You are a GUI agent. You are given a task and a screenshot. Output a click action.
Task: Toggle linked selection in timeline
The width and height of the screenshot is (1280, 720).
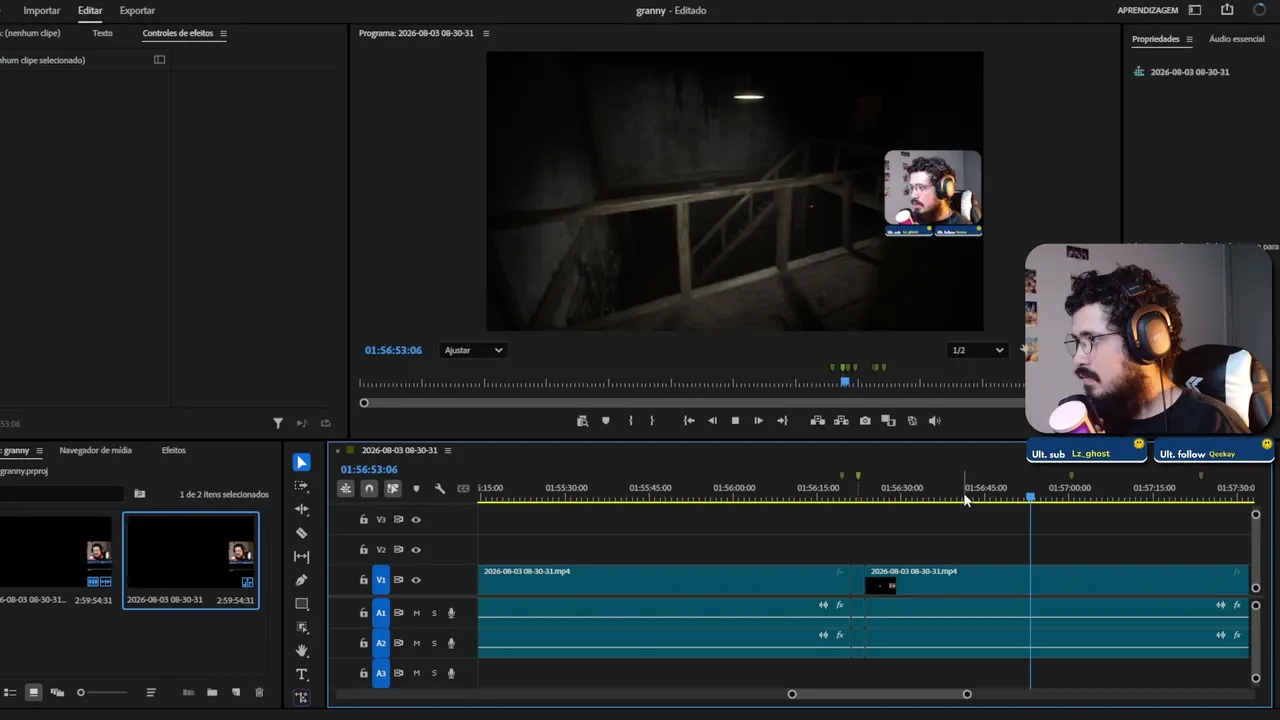pos(392,488)
